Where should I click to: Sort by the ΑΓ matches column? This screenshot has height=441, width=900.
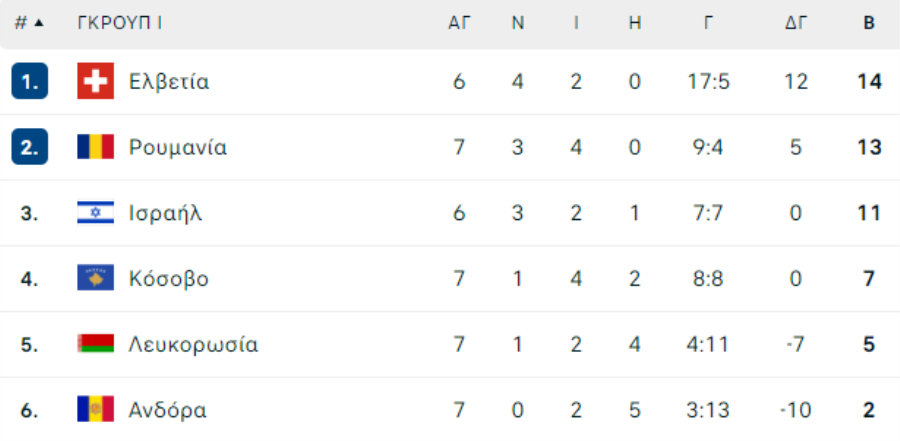(459, 23)
